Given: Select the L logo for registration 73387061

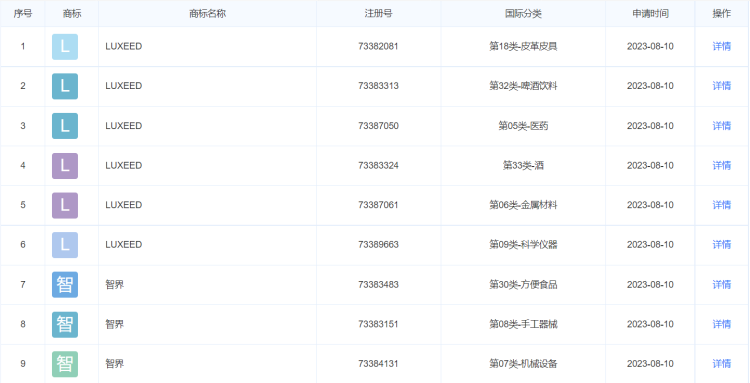Looking at the screenshot, I should pos(65,206).
